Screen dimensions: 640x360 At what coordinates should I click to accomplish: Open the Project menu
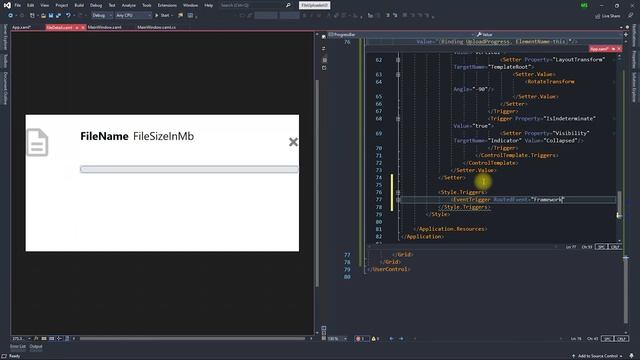[x=62, y=5]
